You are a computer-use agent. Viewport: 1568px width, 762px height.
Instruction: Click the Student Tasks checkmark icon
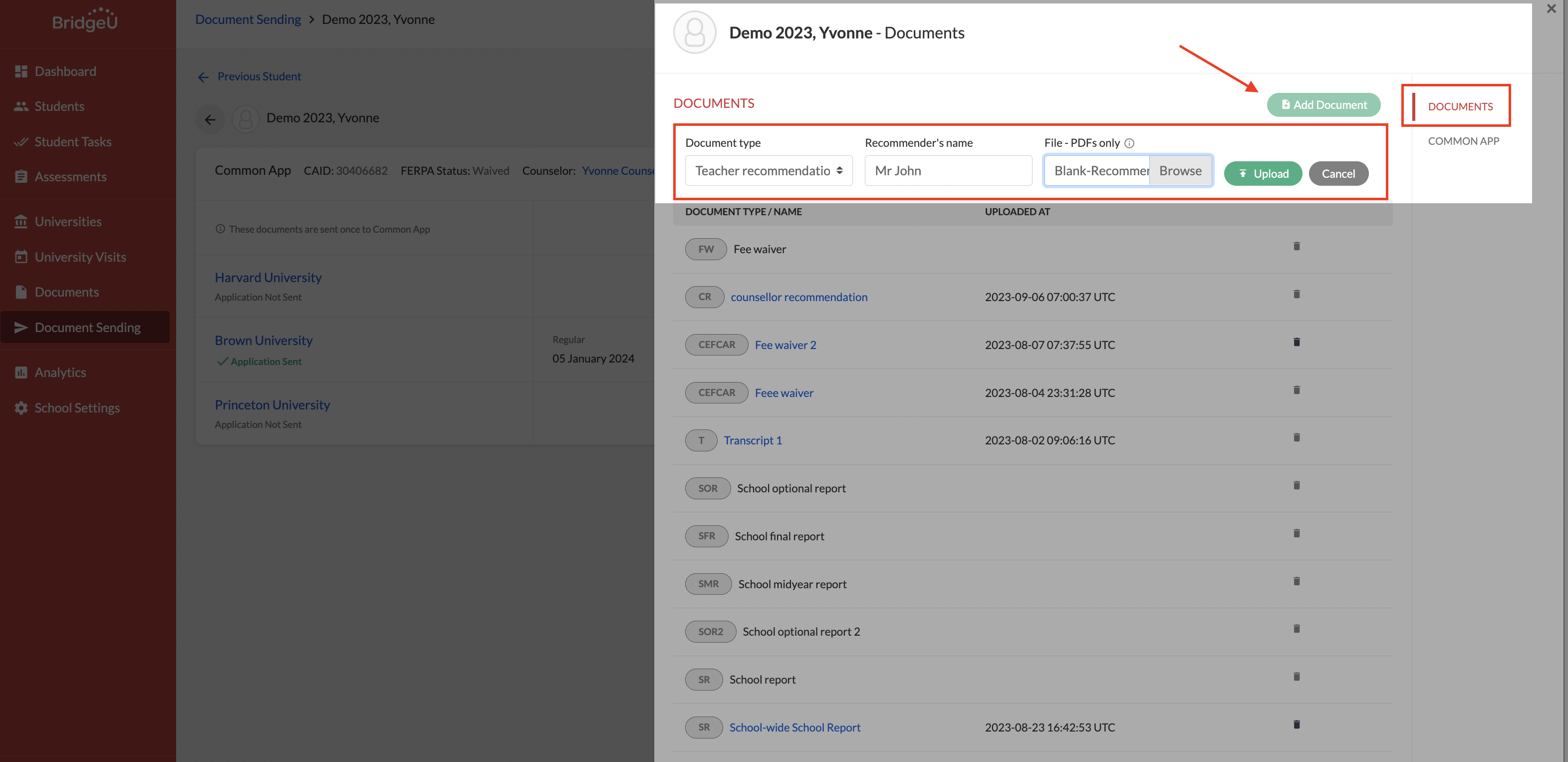pyautogui.click(x=21, y=141)
